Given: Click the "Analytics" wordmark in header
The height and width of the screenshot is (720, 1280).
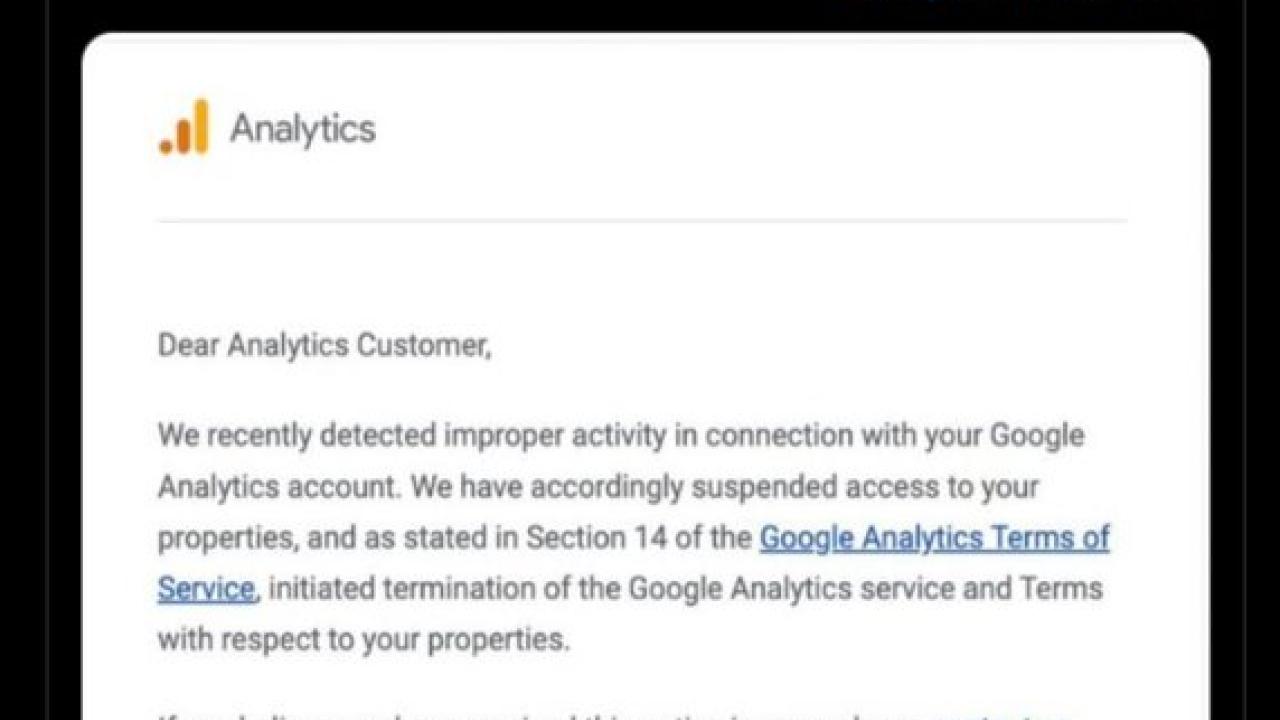Looking at the screenshot, I should point(303,129).
